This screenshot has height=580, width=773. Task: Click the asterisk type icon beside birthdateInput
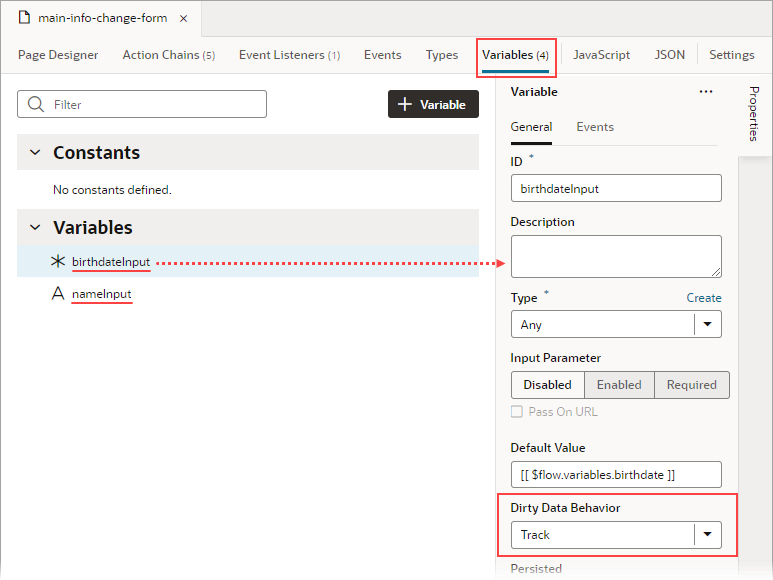click(58, 261)
